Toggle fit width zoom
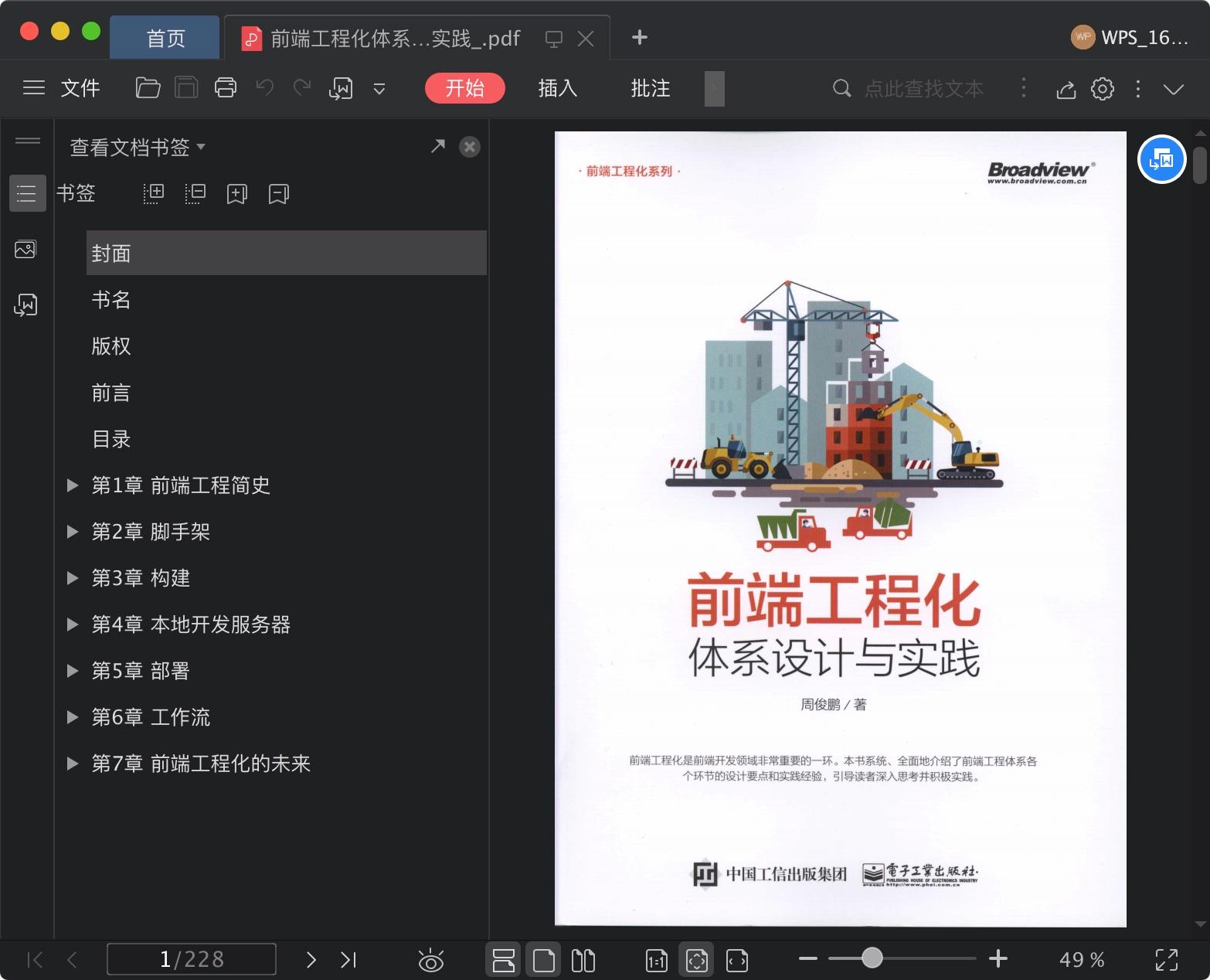 [737, 961]
